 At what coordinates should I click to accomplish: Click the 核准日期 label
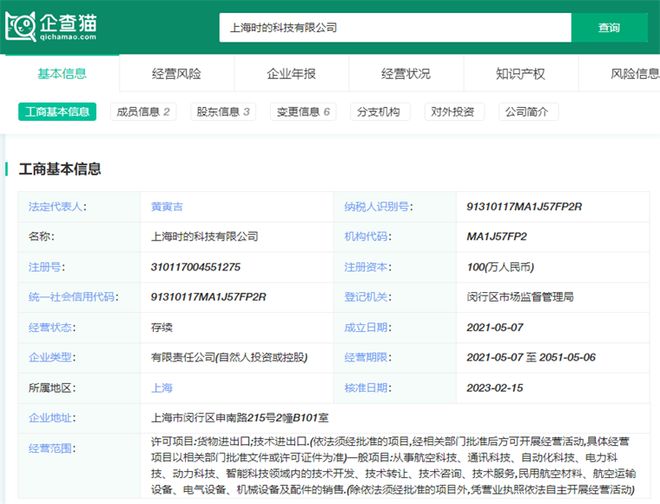[x=367, y=388]
